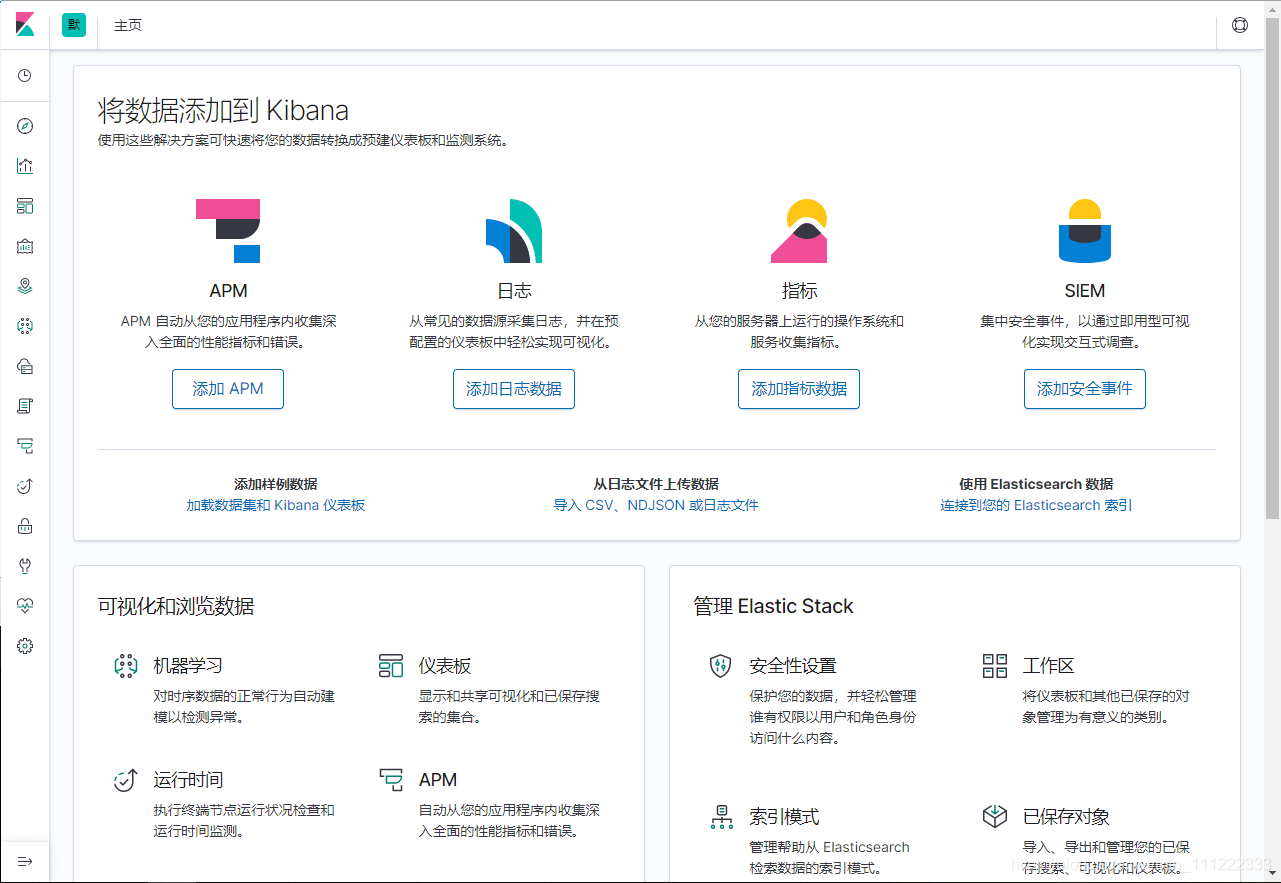Click the 运行时间 card icon
This screenshot has width=1281, height=883.
pos(125,780)
